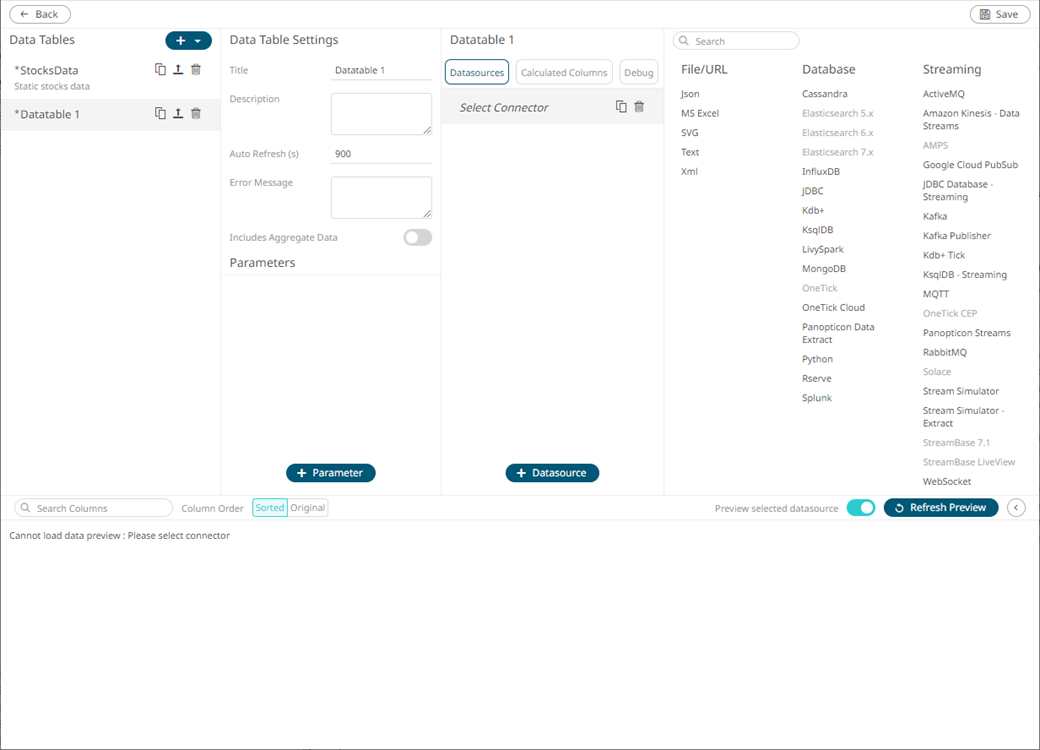Remove the Select Connector datasource
This screenshot has width=1040, height=750.
639,107
